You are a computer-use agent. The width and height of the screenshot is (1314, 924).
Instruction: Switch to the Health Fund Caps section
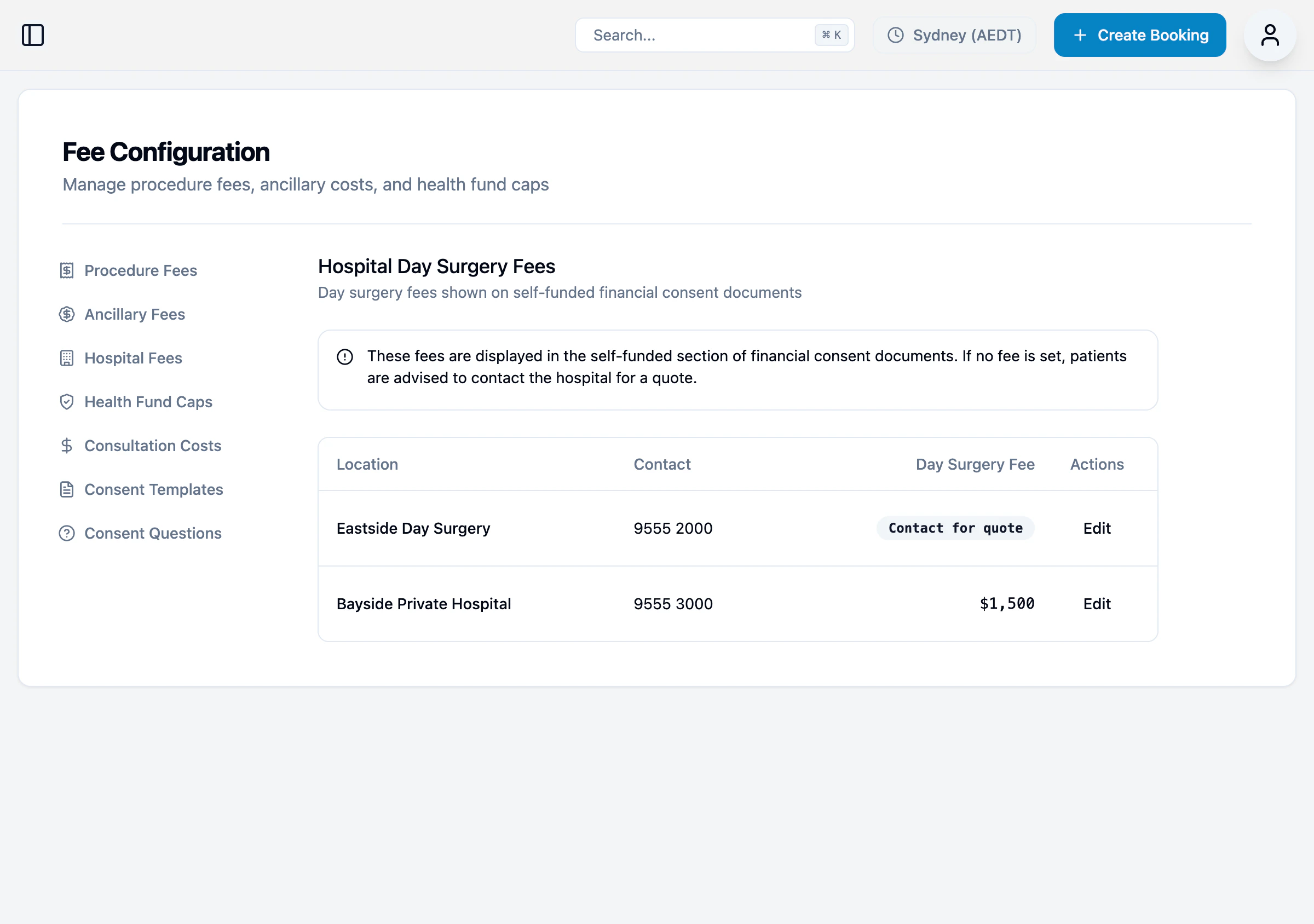coord(148,402)
